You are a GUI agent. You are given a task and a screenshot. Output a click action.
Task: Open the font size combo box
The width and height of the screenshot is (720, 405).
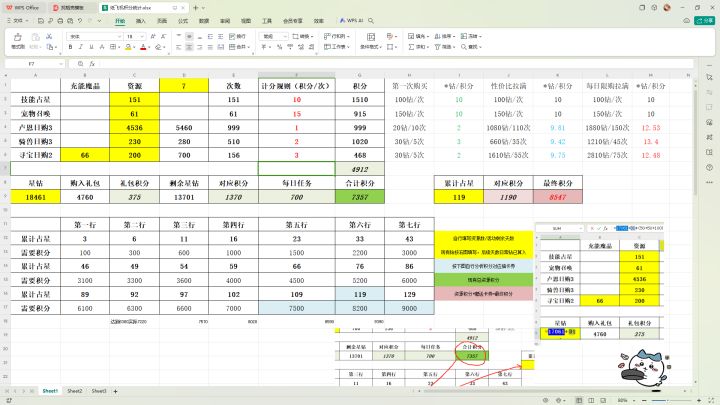click(x=135, y=36)
